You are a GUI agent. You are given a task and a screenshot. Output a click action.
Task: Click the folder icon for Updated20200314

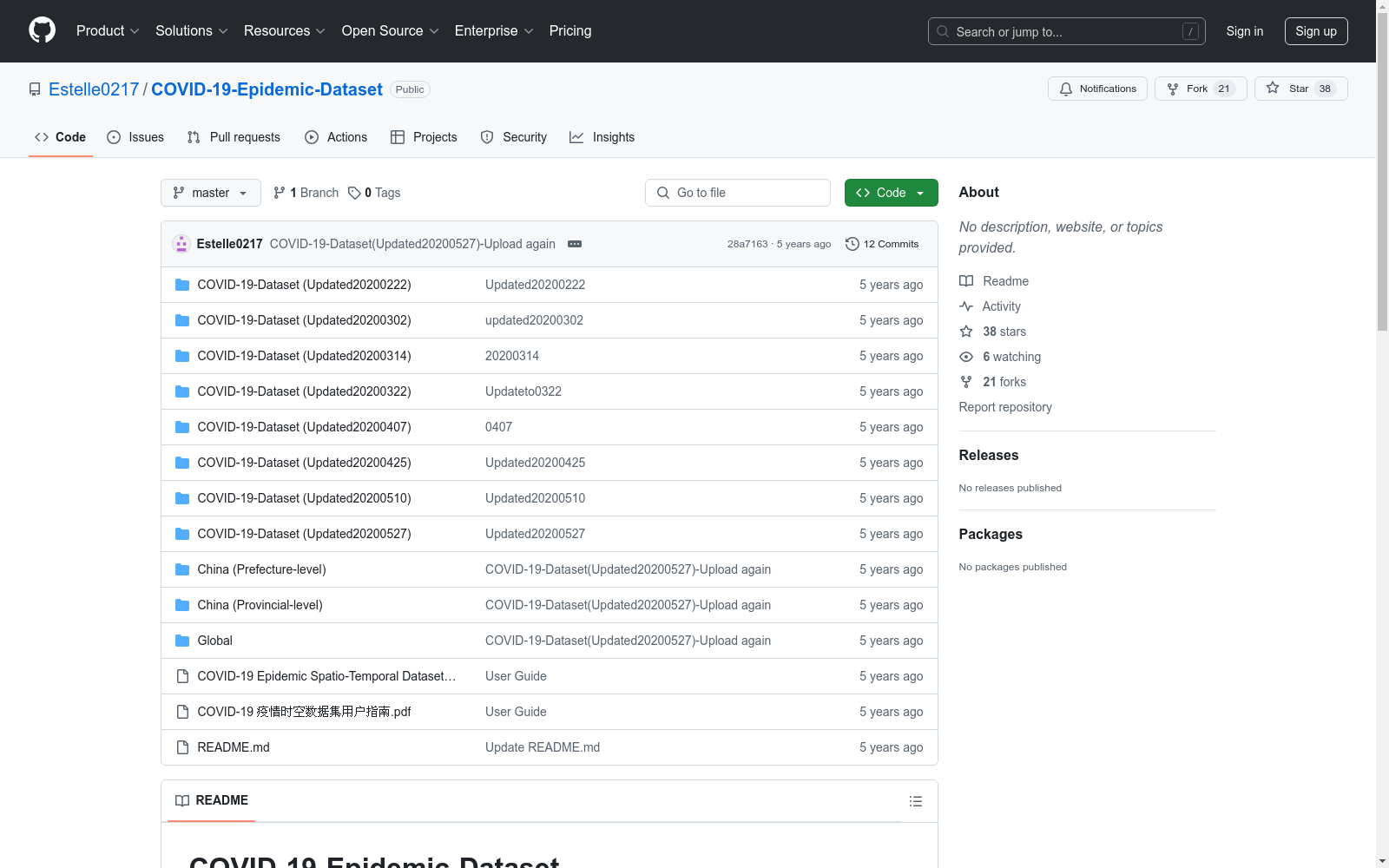[x=182, y=356]
